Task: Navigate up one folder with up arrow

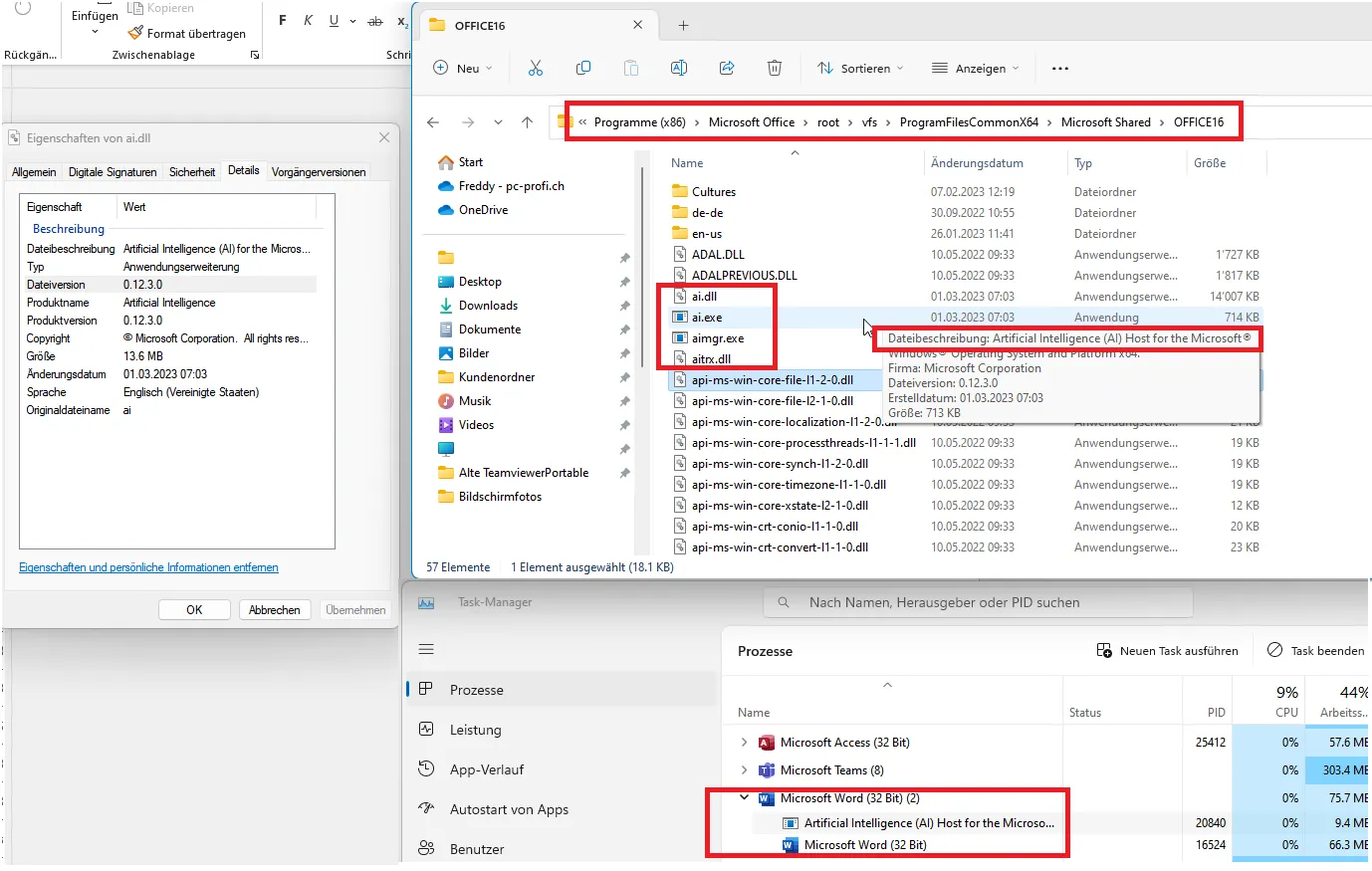Action: coord(528,122)
